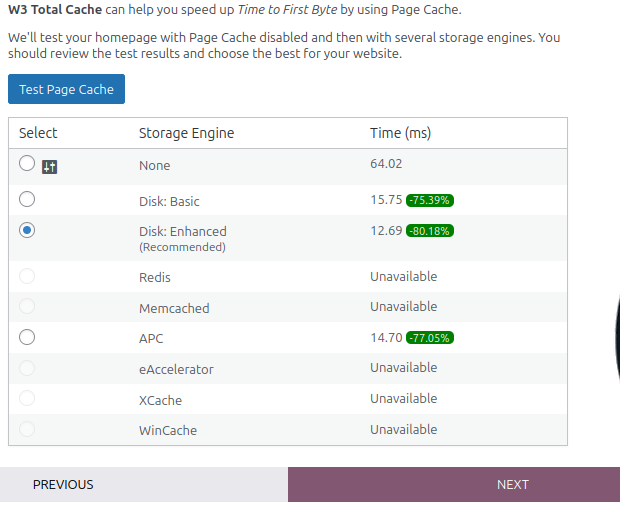Click the Time (ms) column header

pyautogui.click(x=401, y=133)
